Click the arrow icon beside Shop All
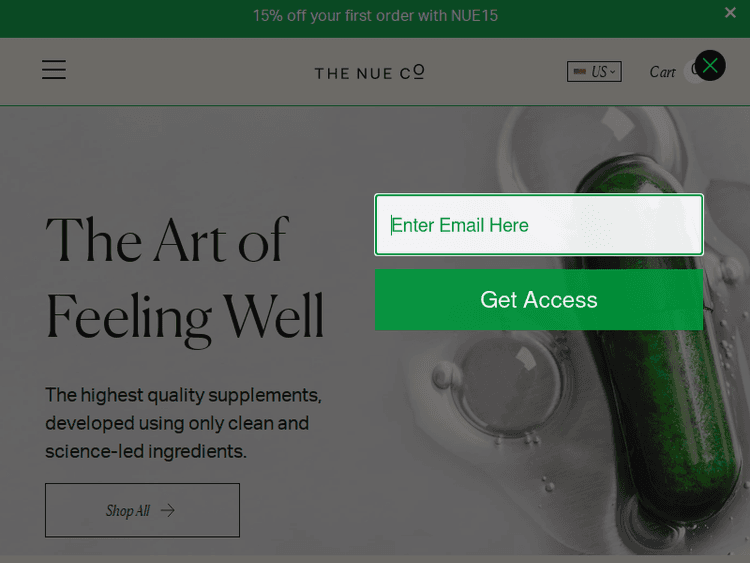This screenshot has height=563, width=750. point(167,510)
